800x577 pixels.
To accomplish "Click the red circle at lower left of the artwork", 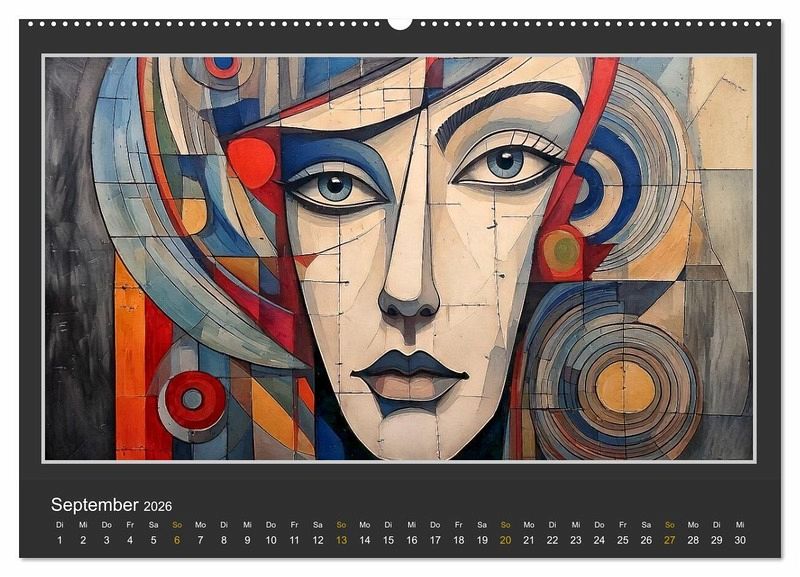I will pos(195,399).
